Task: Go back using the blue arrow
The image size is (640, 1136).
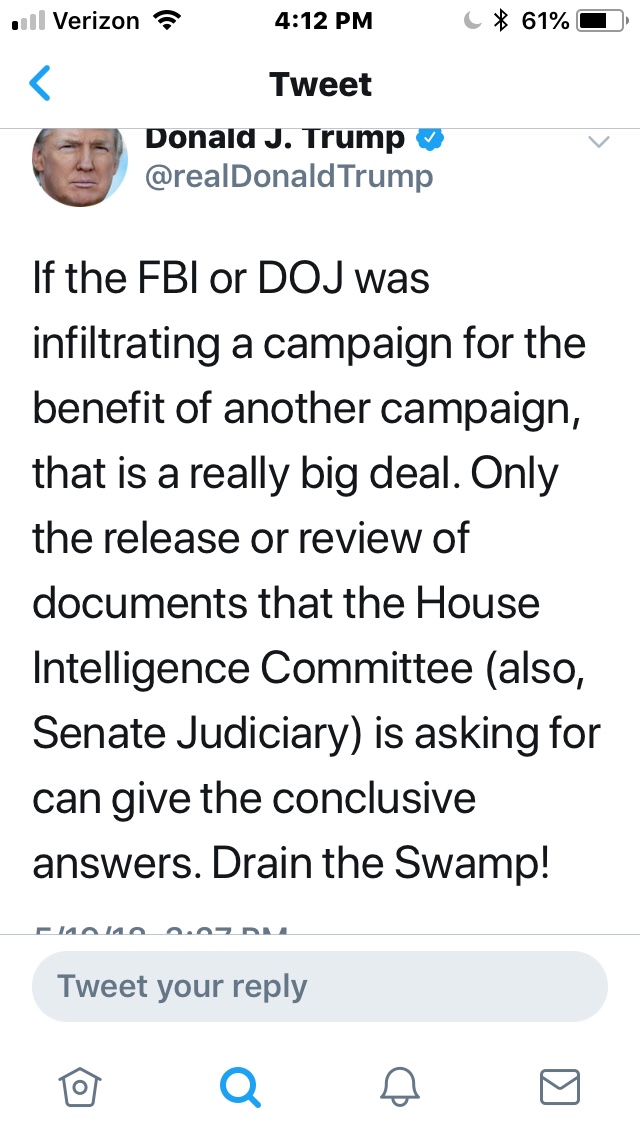Action: coord(40,84)
